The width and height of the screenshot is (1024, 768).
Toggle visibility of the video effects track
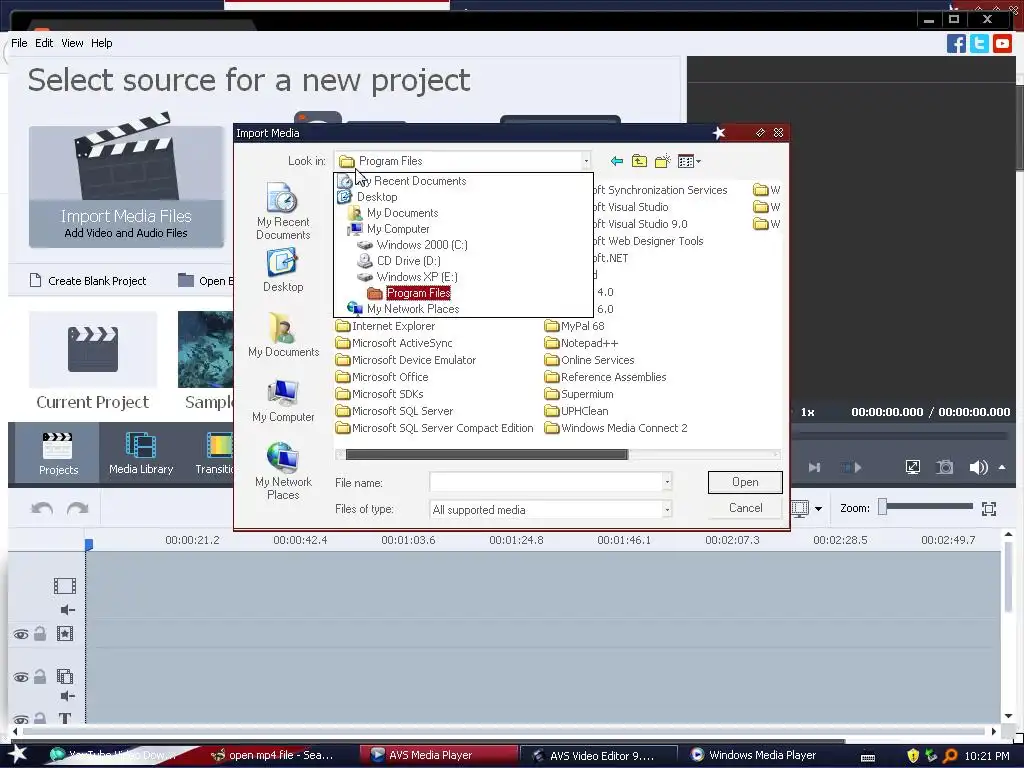coord(20,634)
